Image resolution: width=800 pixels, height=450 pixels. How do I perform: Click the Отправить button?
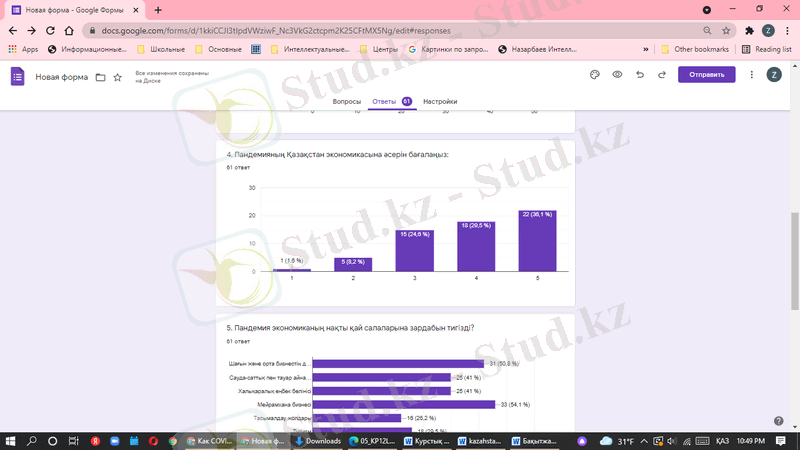tap(706, 75)
